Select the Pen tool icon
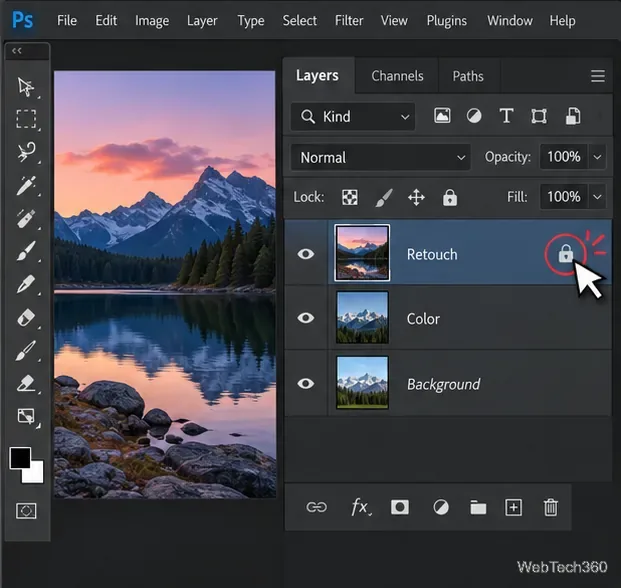 point(26,284)
